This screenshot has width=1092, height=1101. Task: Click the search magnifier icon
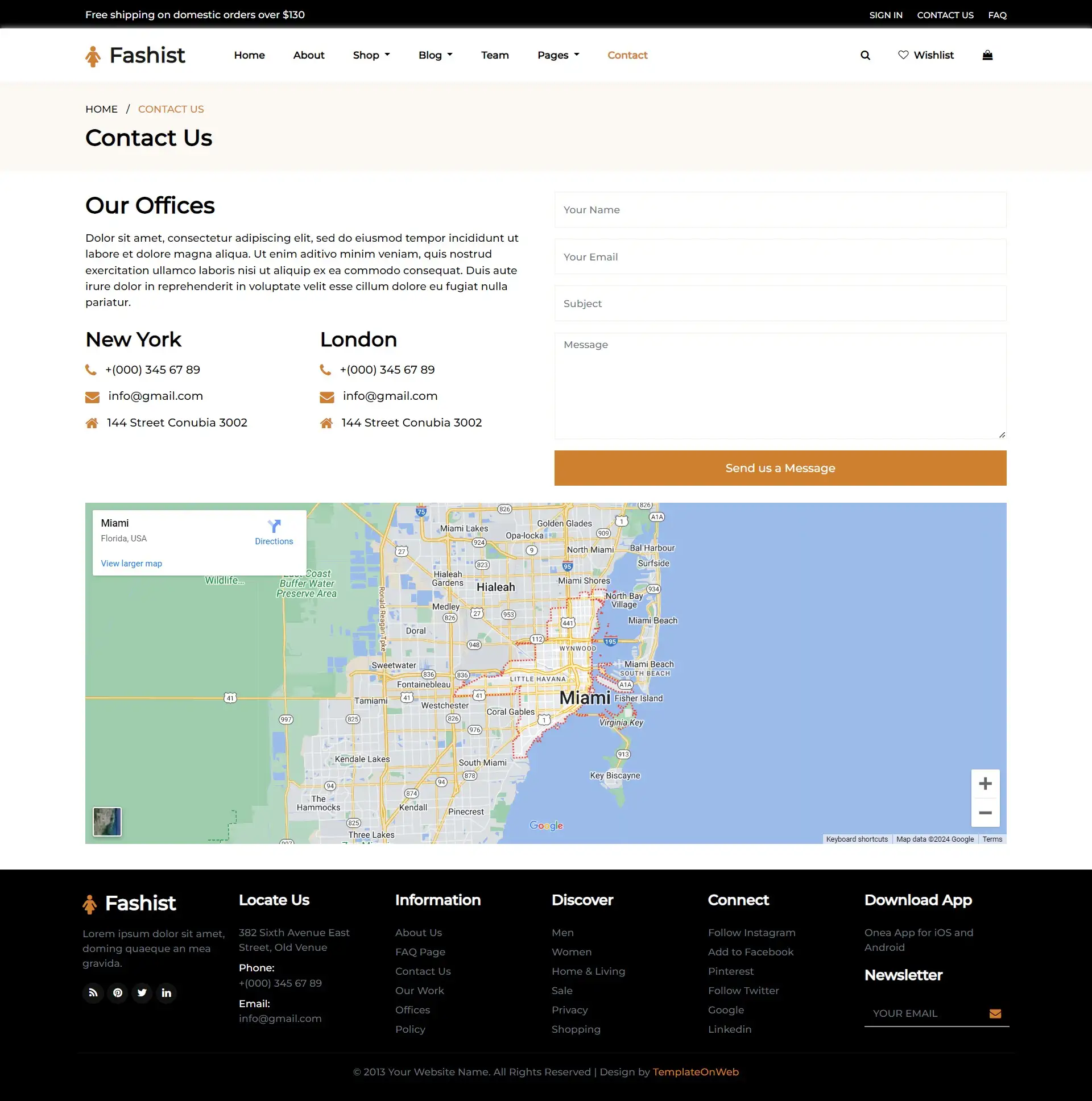coord(865,55)
